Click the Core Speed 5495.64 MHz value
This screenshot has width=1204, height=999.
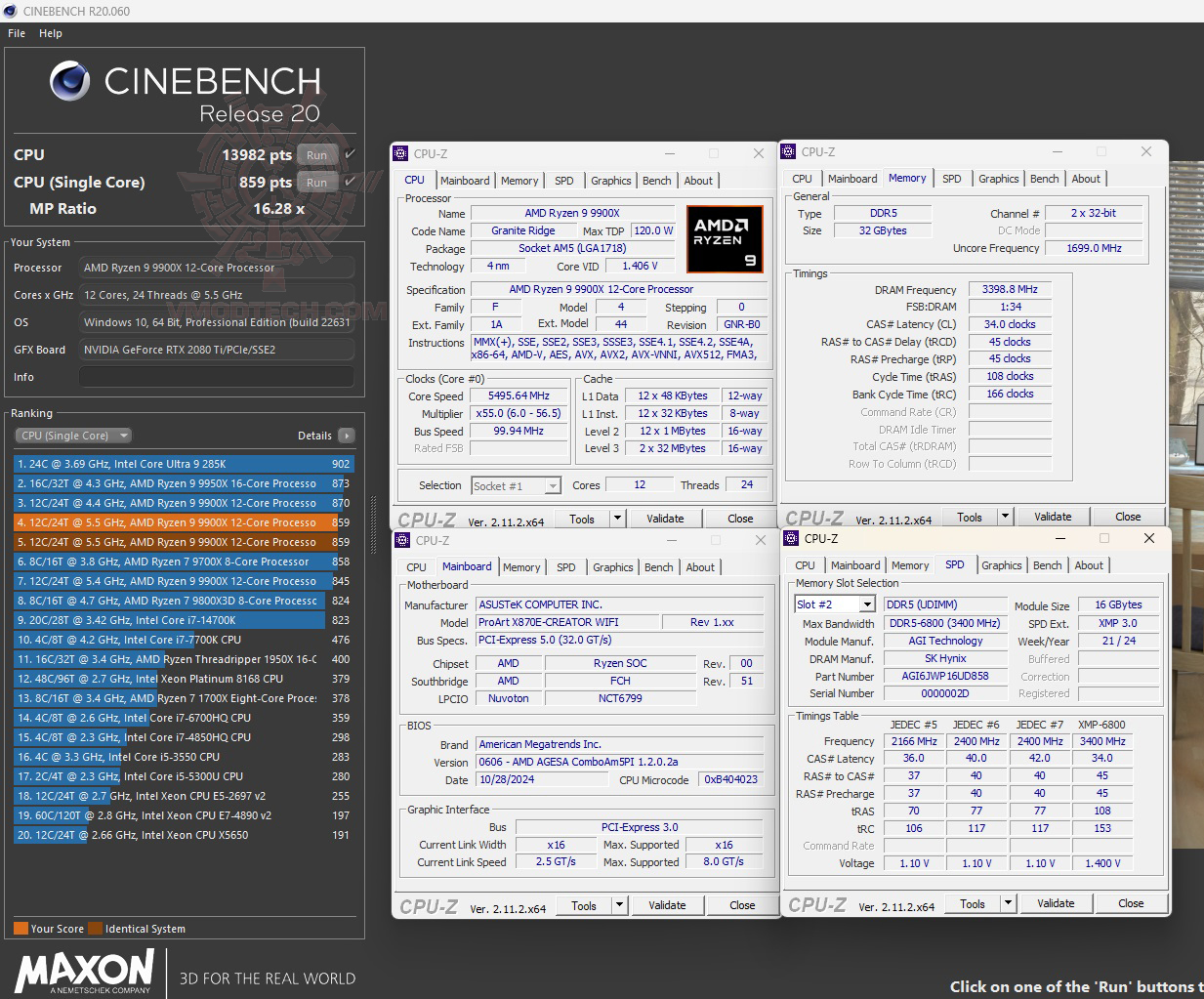pyautogui.click(x=519, y=395)
